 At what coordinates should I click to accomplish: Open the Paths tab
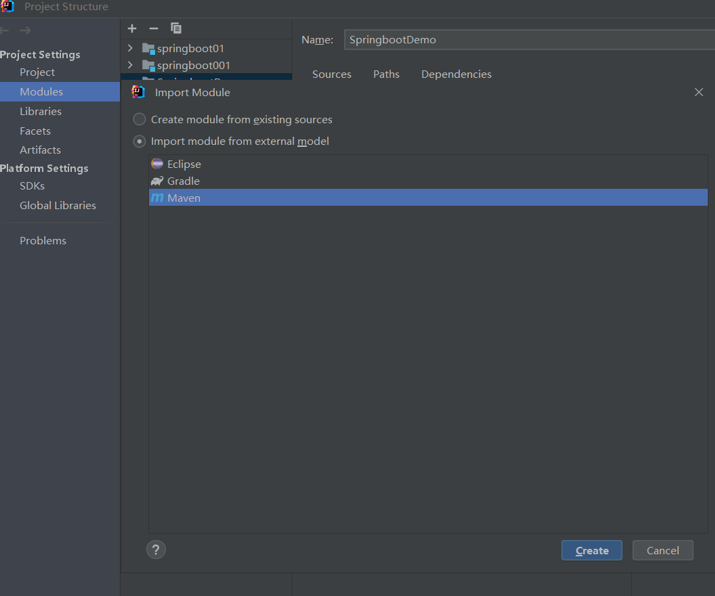click(386, 74)
